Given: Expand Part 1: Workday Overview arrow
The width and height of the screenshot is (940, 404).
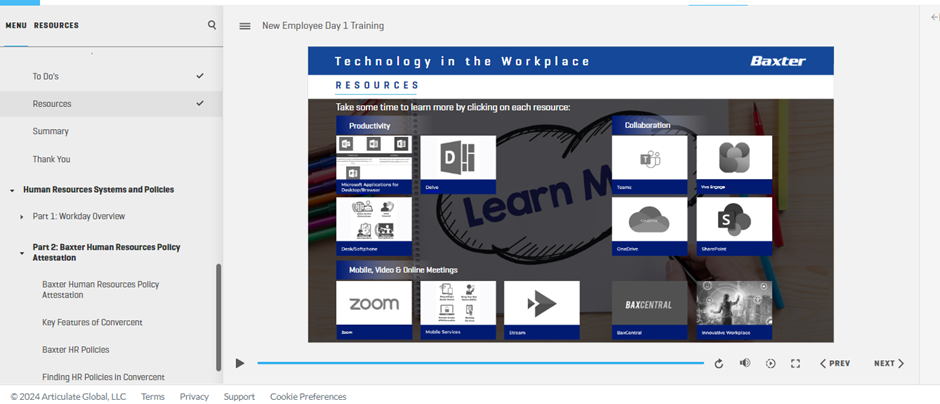Looking at the screenshot, I should coord(22,217).
